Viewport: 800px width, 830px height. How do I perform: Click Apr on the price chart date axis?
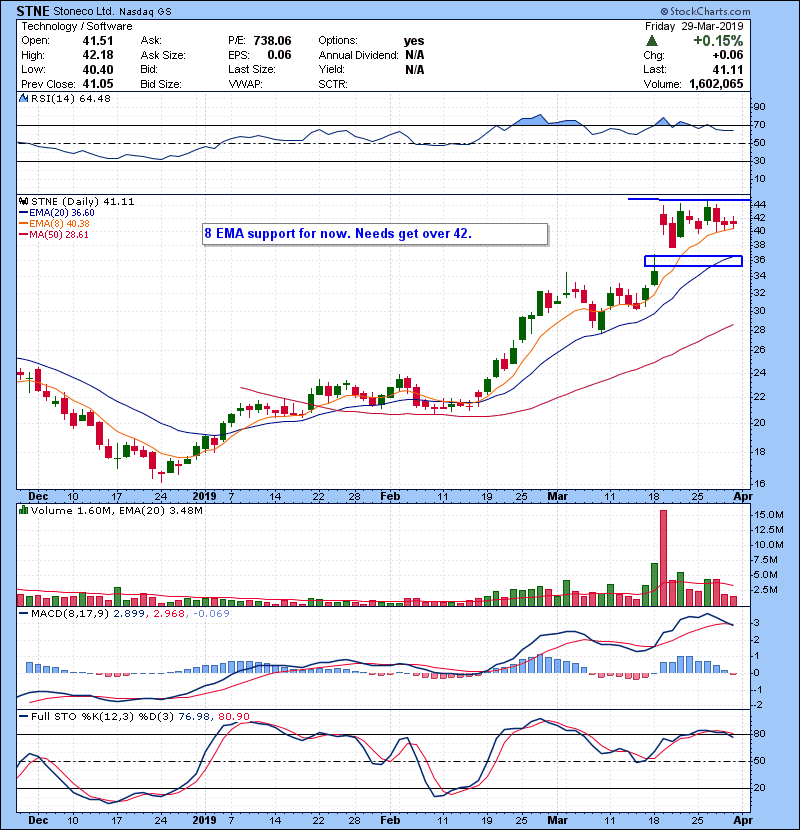click(x=742, y=497)
